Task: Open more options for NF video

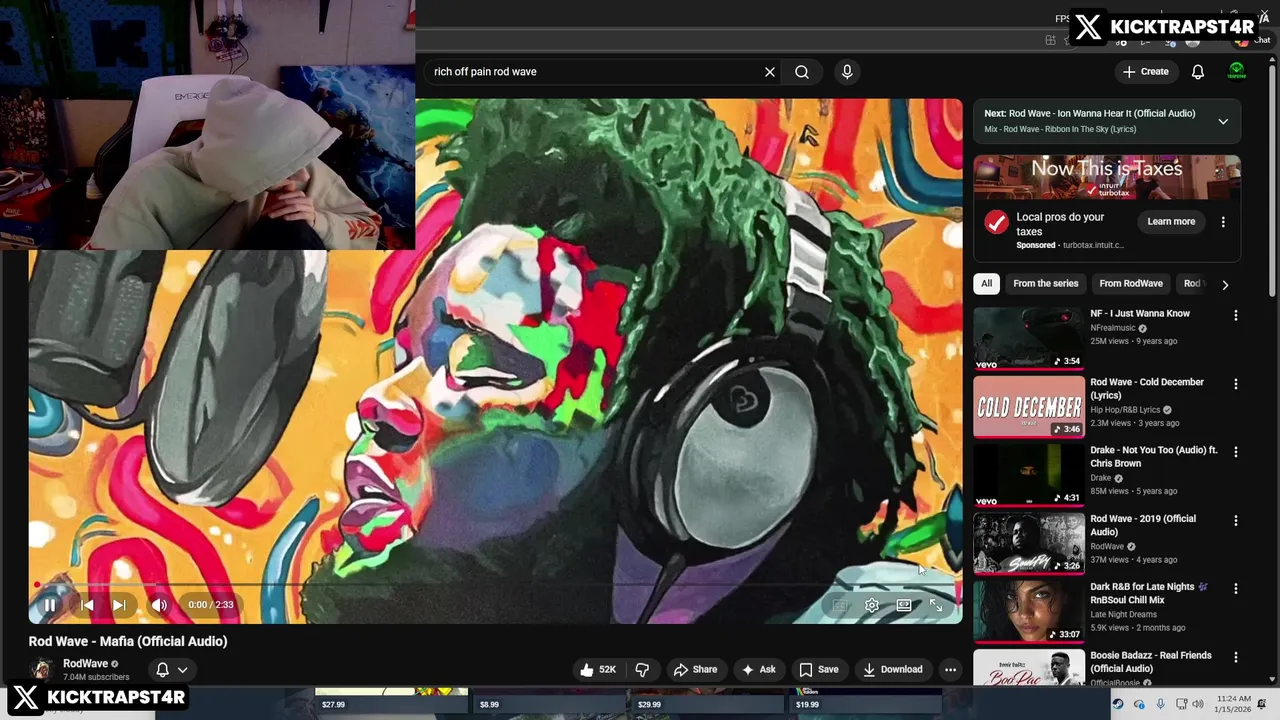Action: tap(1236, 315)
